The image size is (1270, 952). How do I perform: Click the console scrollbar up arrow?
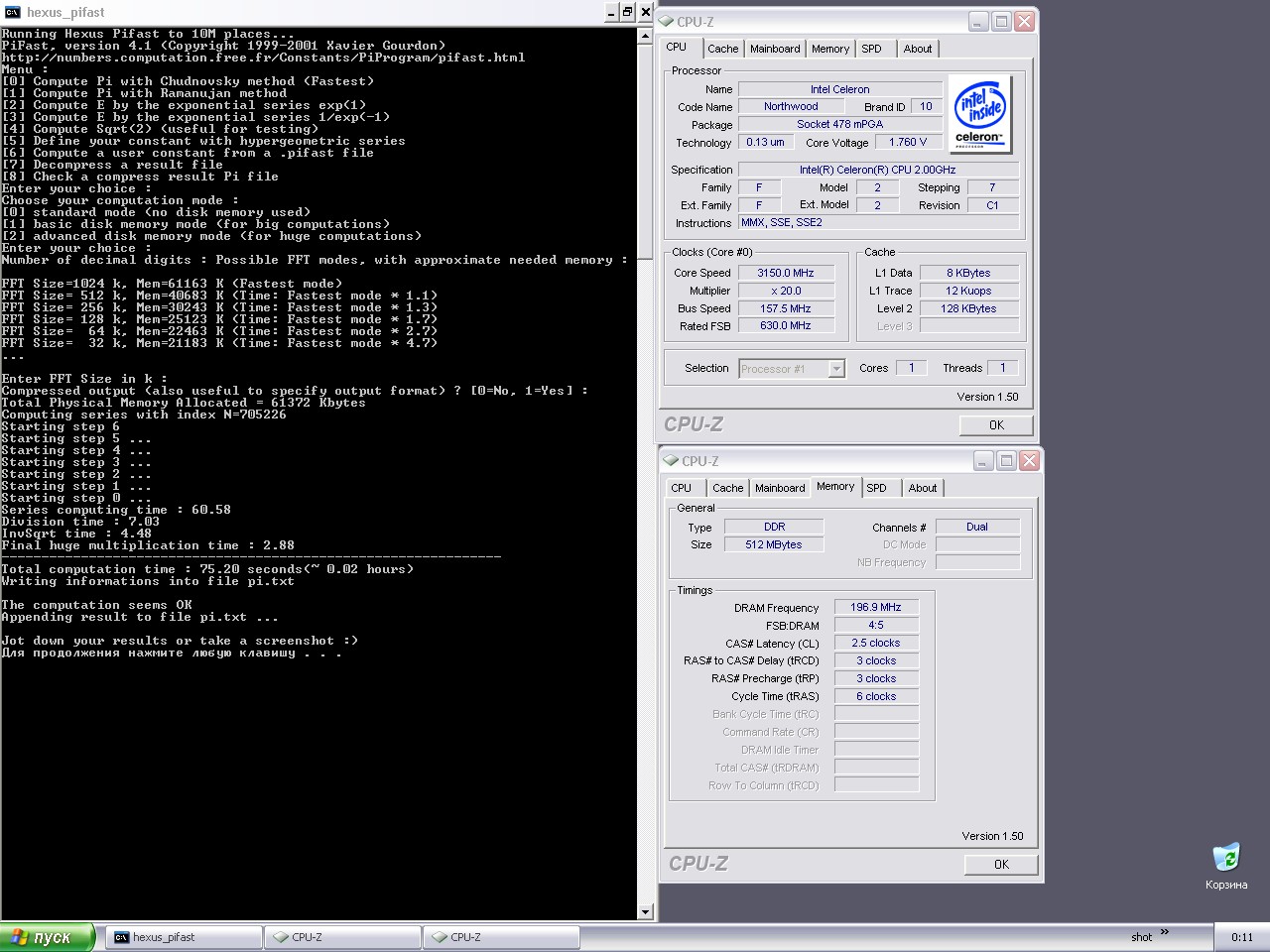point(646,36)
